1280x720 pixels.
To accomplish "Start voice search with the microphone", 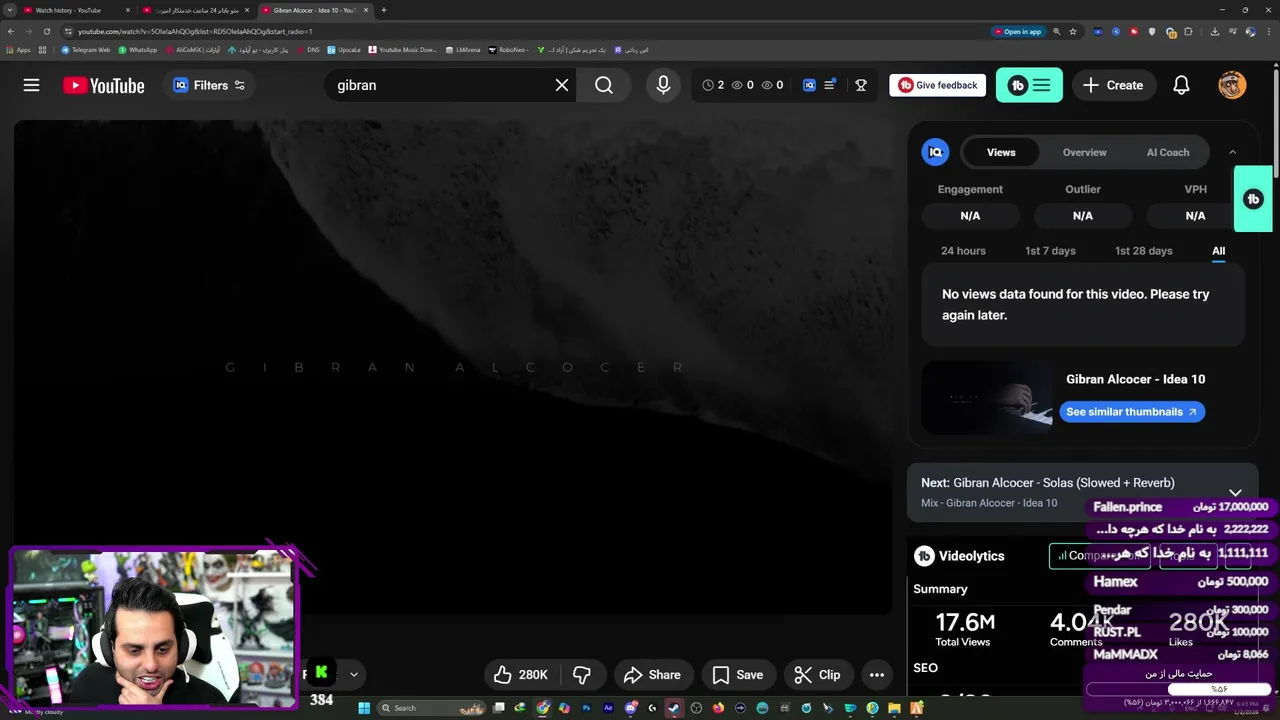I will pos(663,85).
